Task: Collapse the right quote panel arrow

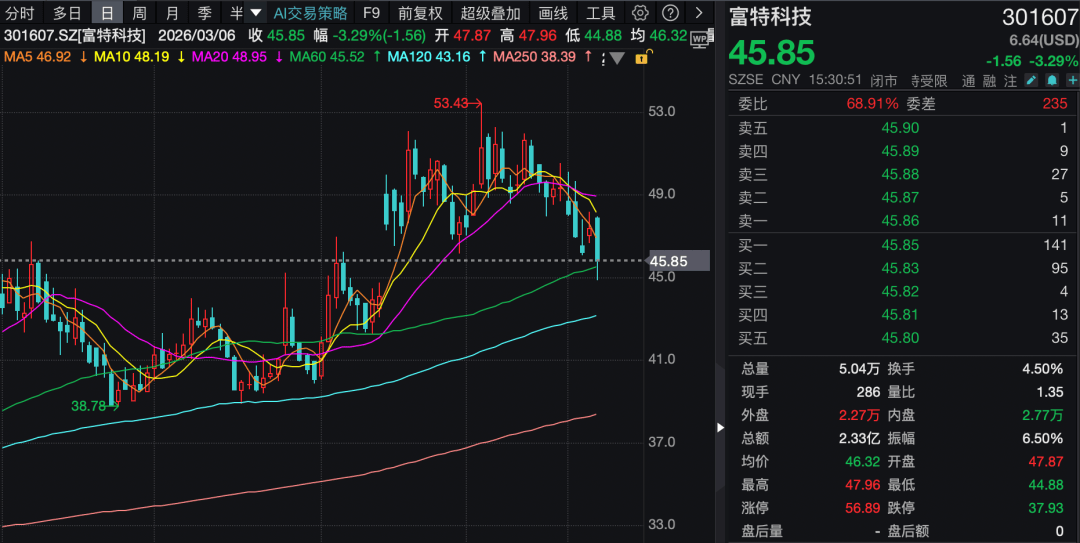Action: tap(720, 428)
